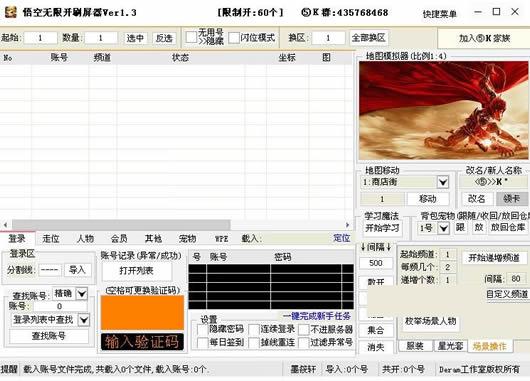Expand the 1号 pet slot dropdown

[443, 229]
